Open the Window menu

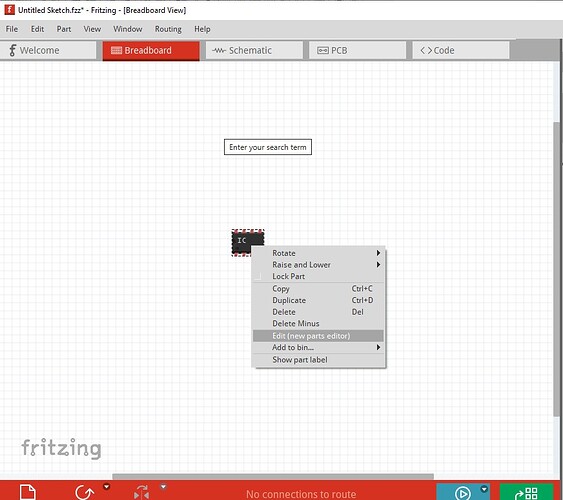click(x=127, y=29)
